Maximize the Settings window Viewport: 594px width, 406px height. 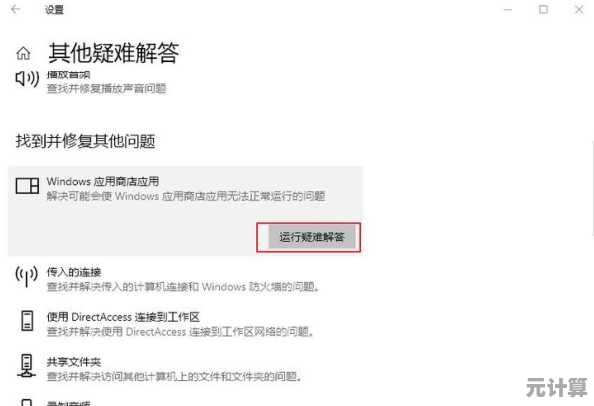tap(543, 9)
